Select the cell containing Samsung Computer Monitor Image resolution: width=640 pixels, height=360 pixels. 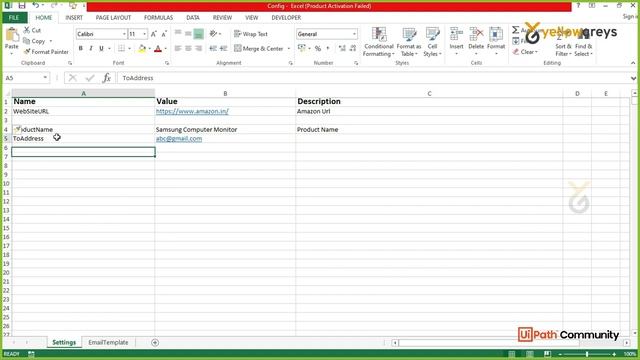[x=225, y=129]
